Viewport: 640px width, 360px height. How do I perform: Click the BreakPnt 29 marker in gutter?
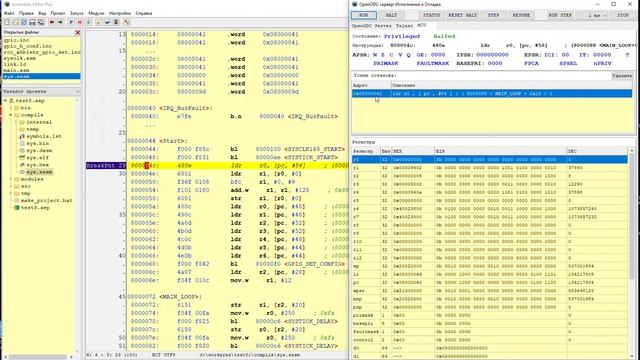click(x=106, y=165)
